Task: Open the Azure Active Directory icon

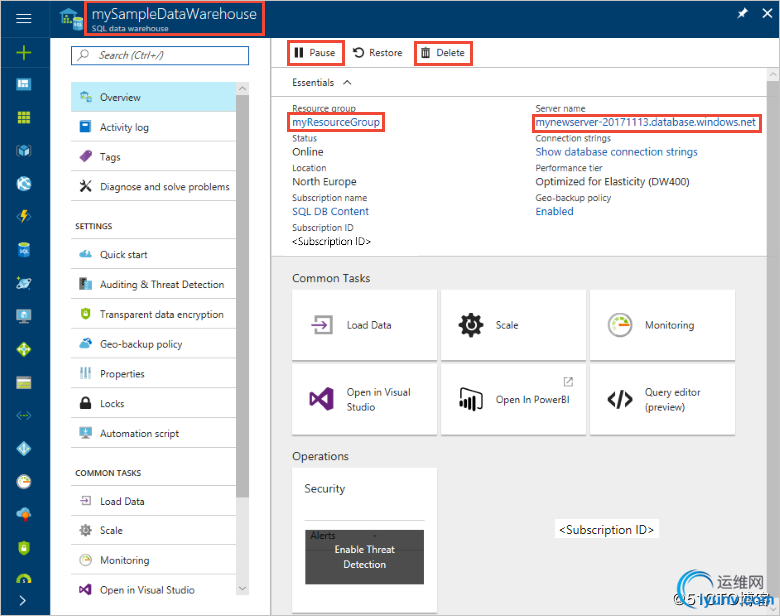Action: (23, 449)
